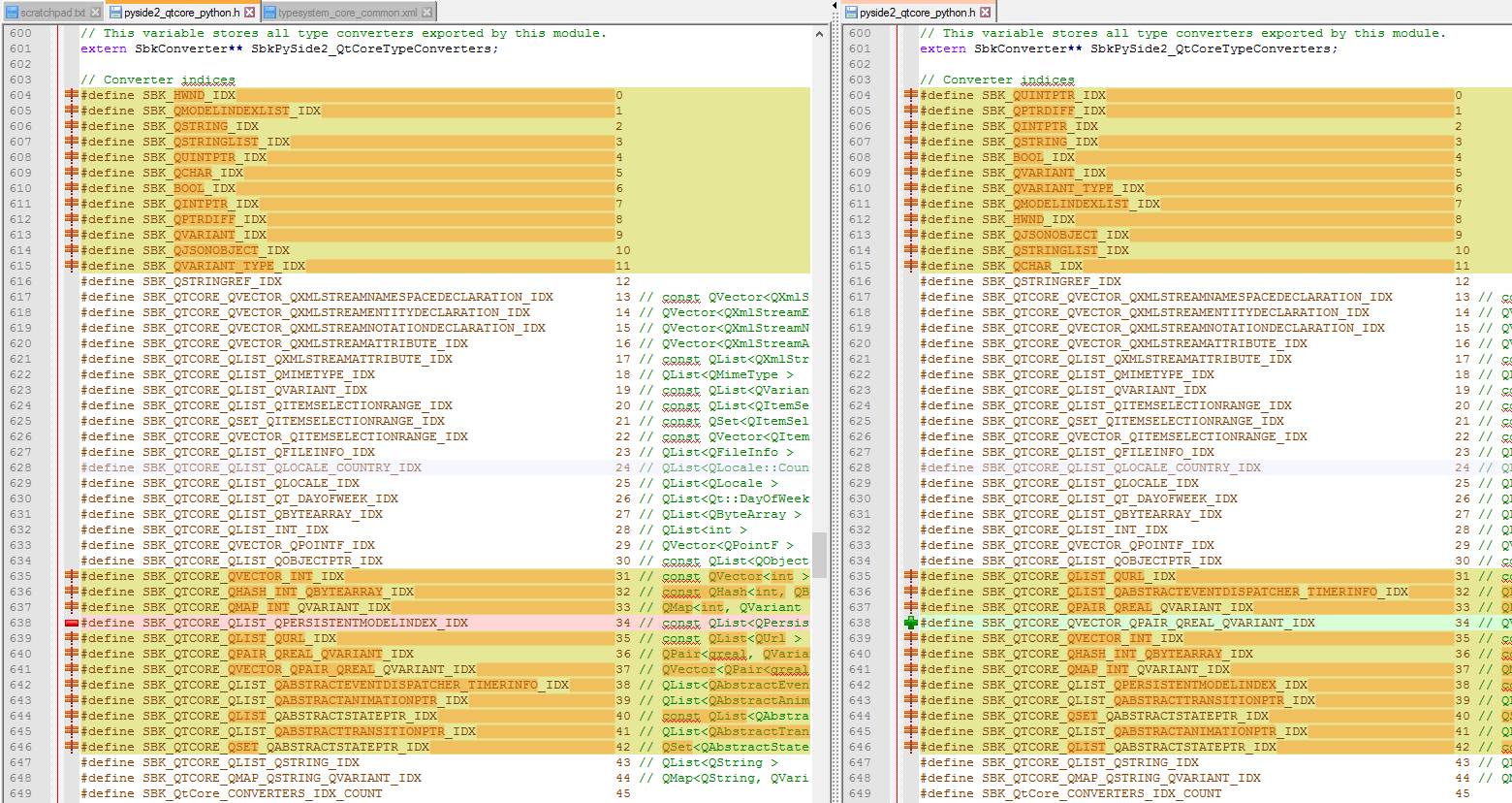Click the changed-line marker on left line 646
The image size is (1512, 803).
(x=72, y=747)
